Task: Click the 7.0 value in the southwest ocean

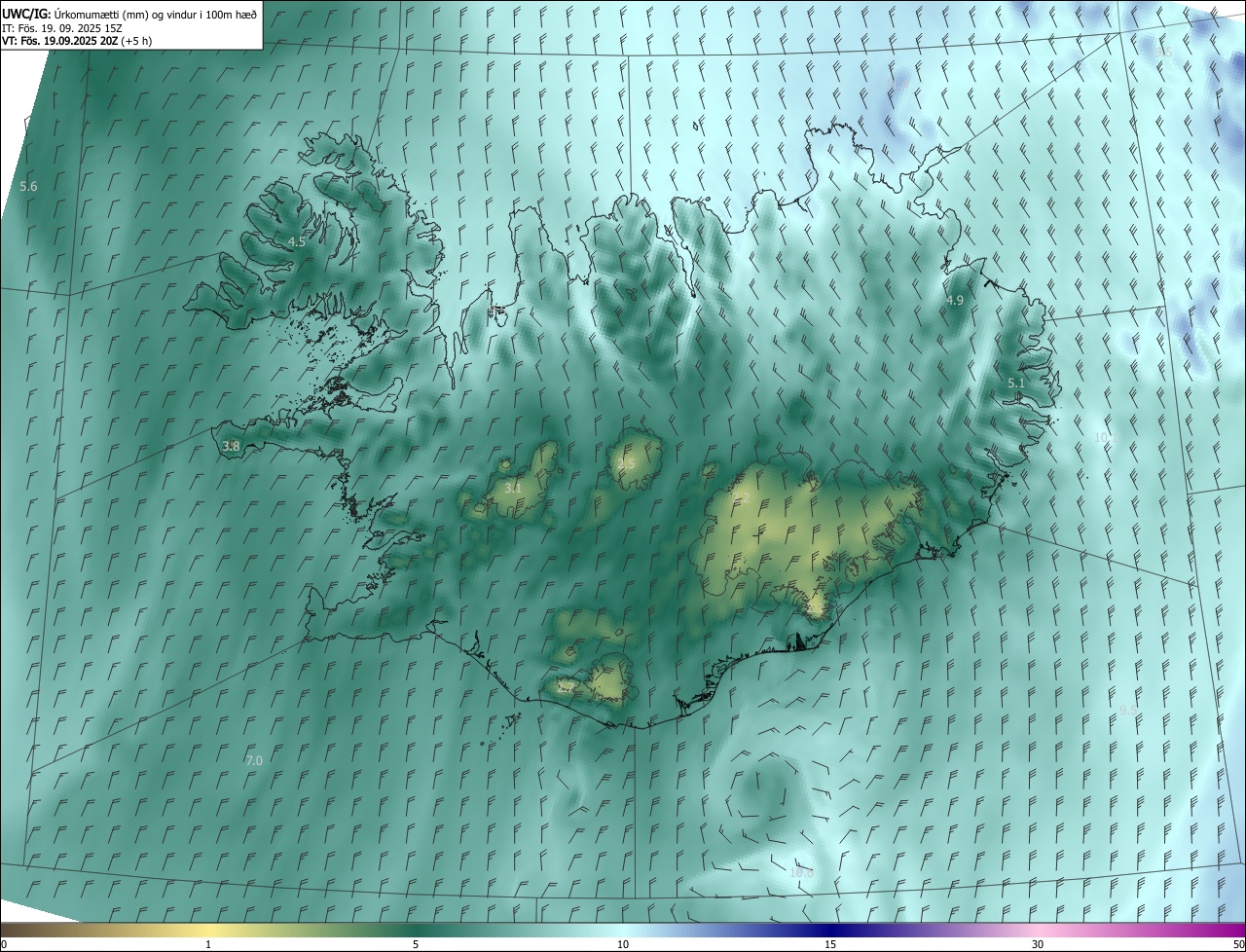Action: click(253, 761)
